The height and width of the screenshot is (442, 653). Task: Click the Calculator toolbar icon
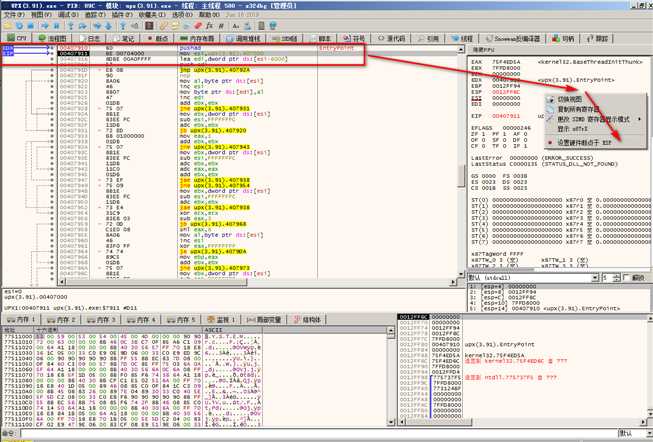click(261, 26)
